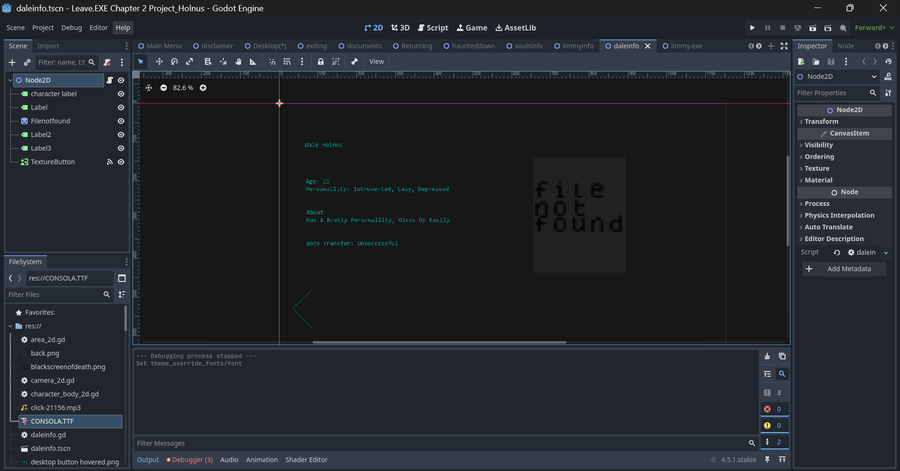Viewport: 900px width, 471px height.
Task: Open the documentation for Node2D
Action: [x=888, y=76]
